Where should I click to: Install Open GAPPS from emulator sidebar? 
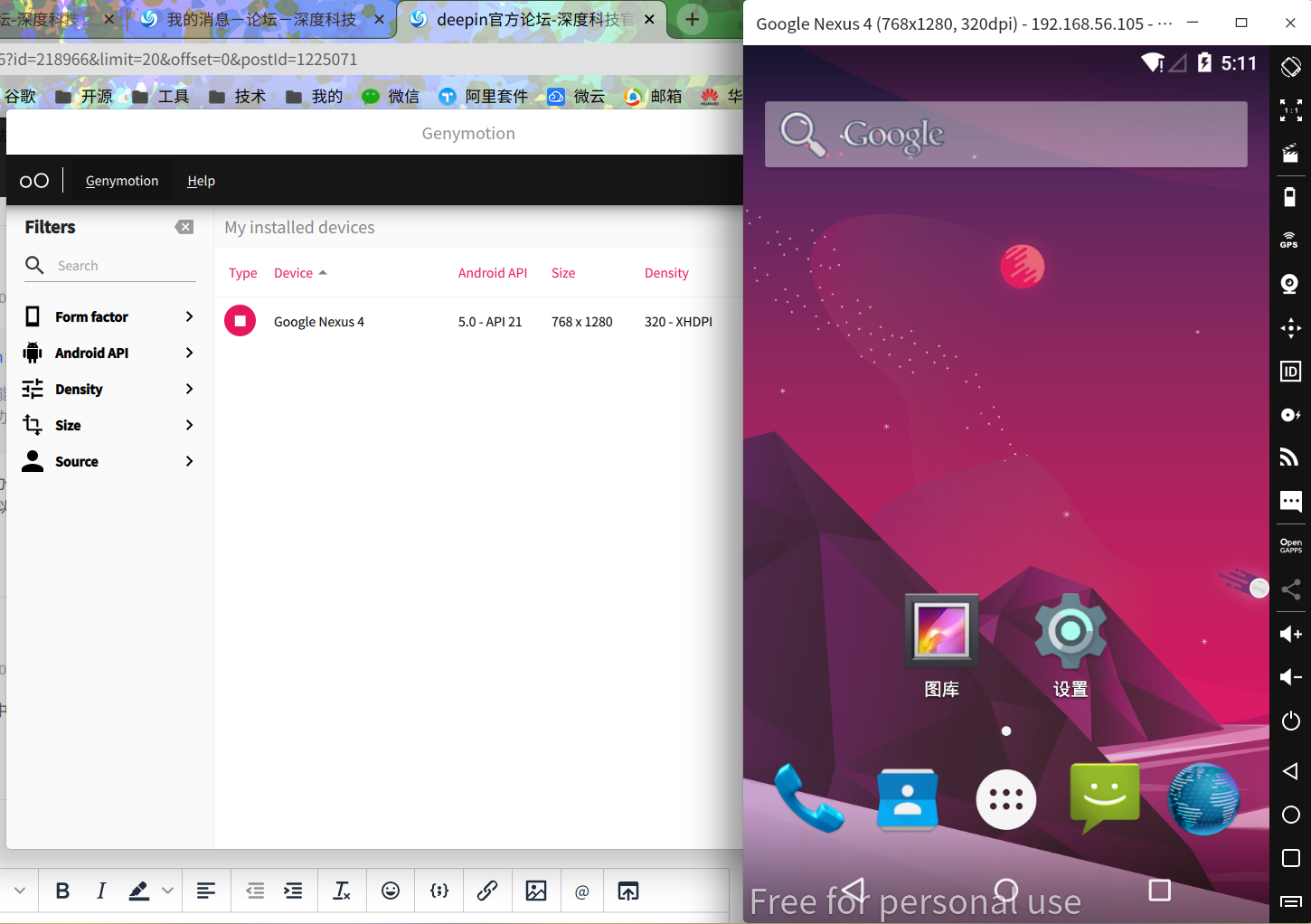tap(1290, 546)
